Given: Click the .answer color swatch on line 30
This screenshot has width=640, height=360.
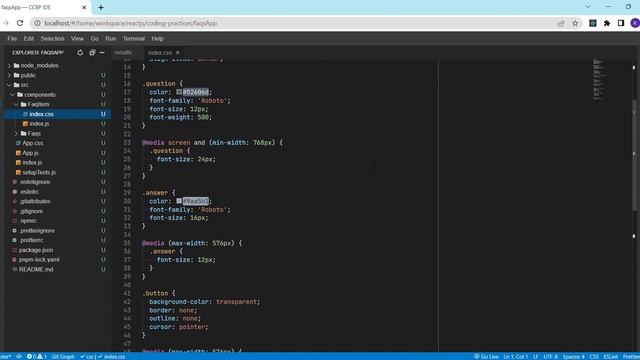Looking at the screenshot, I should 179,201.
